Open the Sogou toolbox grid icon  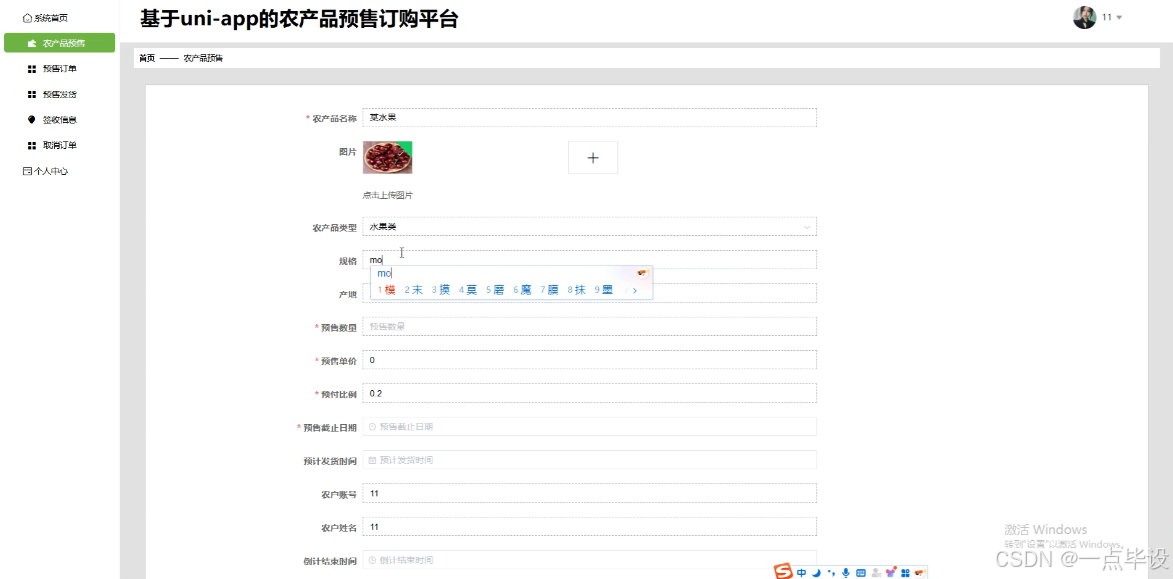pyautogui.click(x=906, y=572)
